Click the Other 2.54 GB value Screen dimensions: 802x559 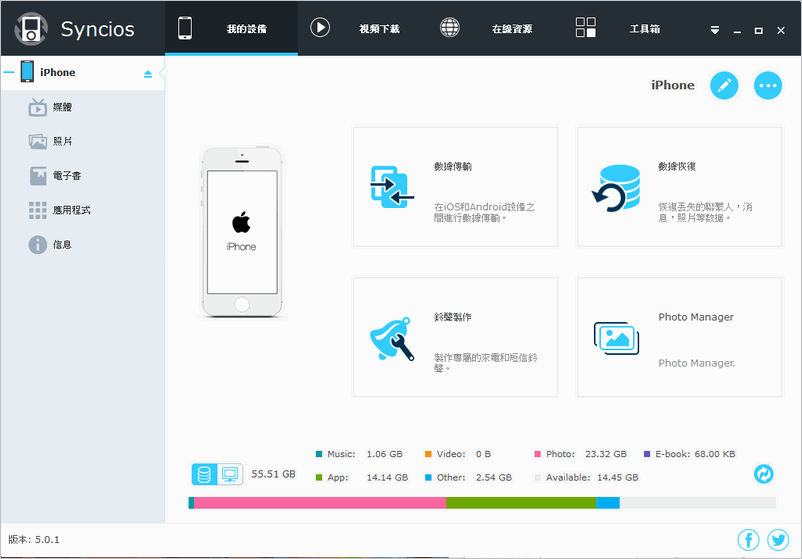(x=494, y=478)
